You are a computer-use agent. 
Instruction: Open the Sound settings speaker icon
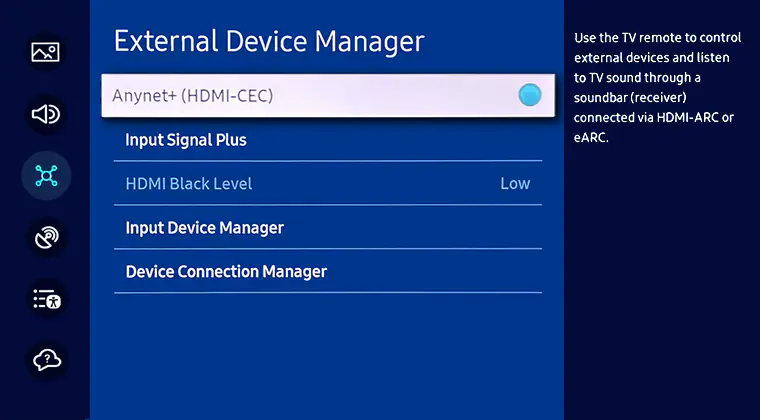46,114
